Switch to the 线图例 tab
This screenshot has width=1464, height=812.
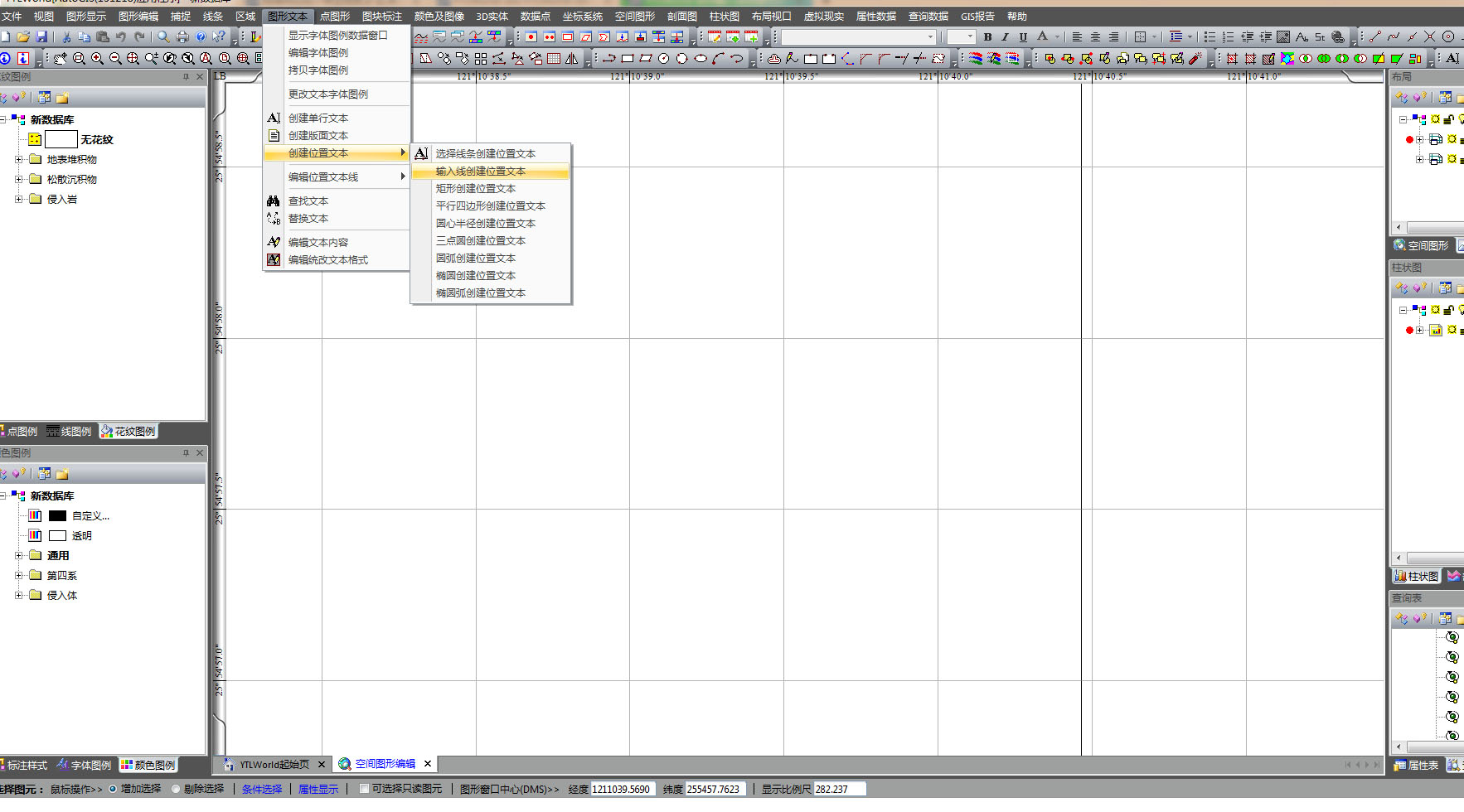[70, 432]
